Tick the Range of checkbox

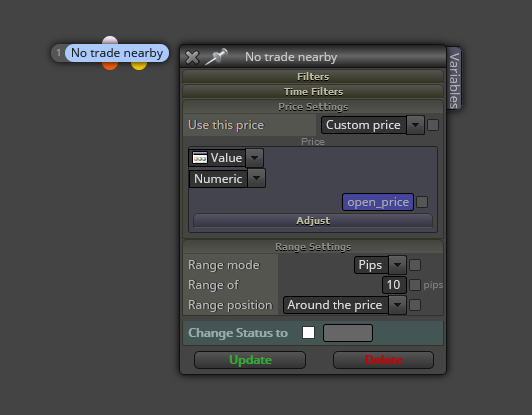tap(415, 285)
